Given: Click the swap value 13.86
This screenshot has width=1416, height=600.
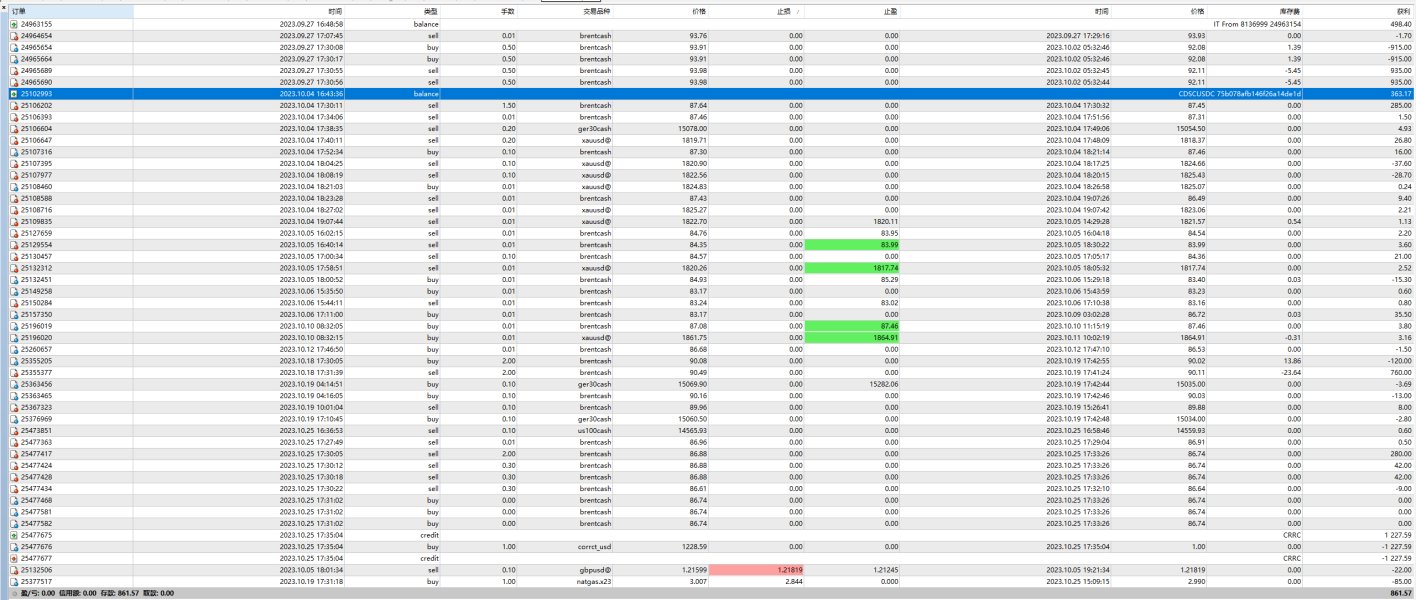Looking at the screenshot, I should click(x=1292, y=361).
